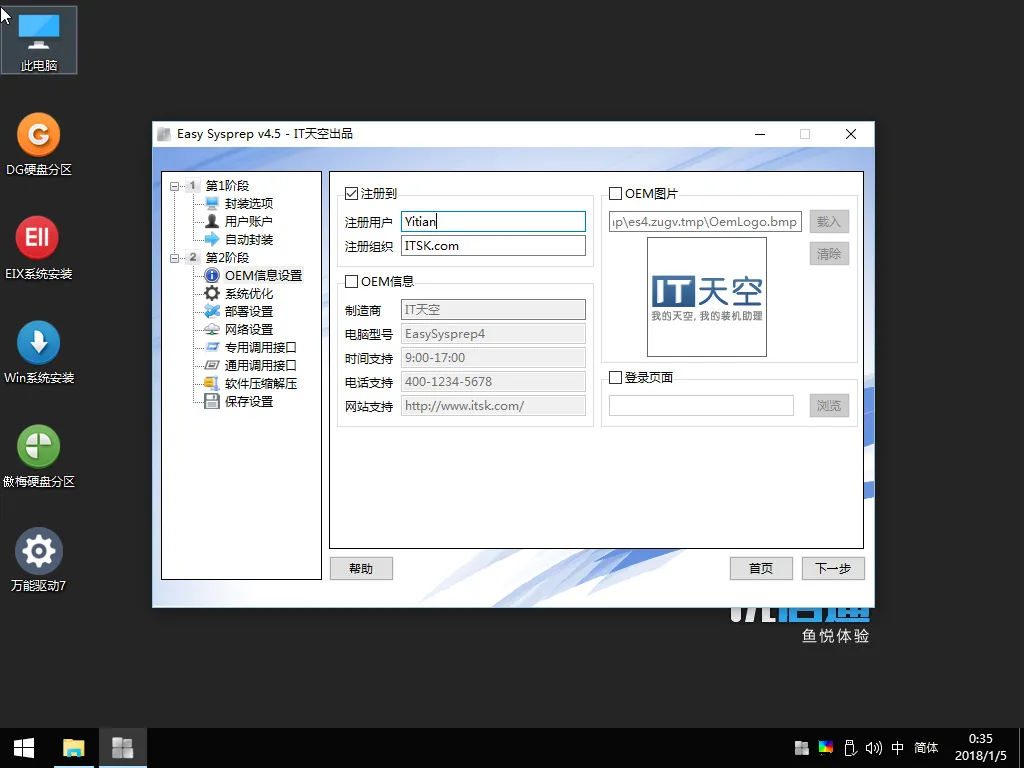Click the USB safely-remove tray icon

pyautogui.click(x=850, y=748)
